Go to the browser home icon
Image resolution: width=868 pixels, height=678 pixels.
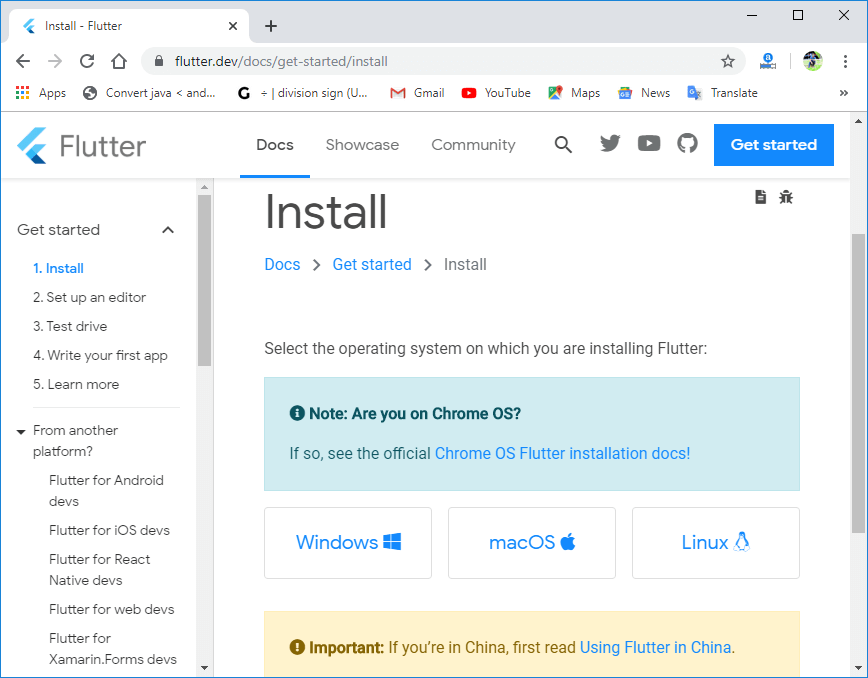coord(119,61)
